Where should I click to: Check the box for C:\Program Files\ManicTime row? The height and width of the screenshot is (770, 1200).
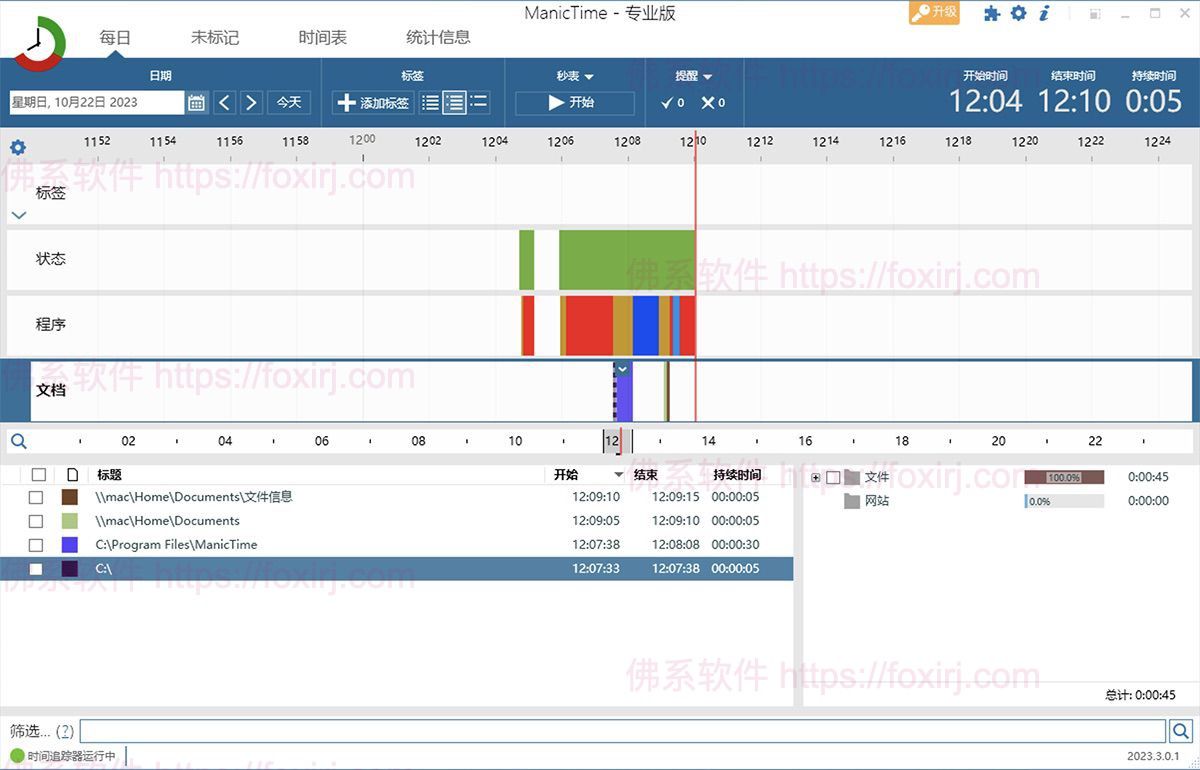coord(36,545)
